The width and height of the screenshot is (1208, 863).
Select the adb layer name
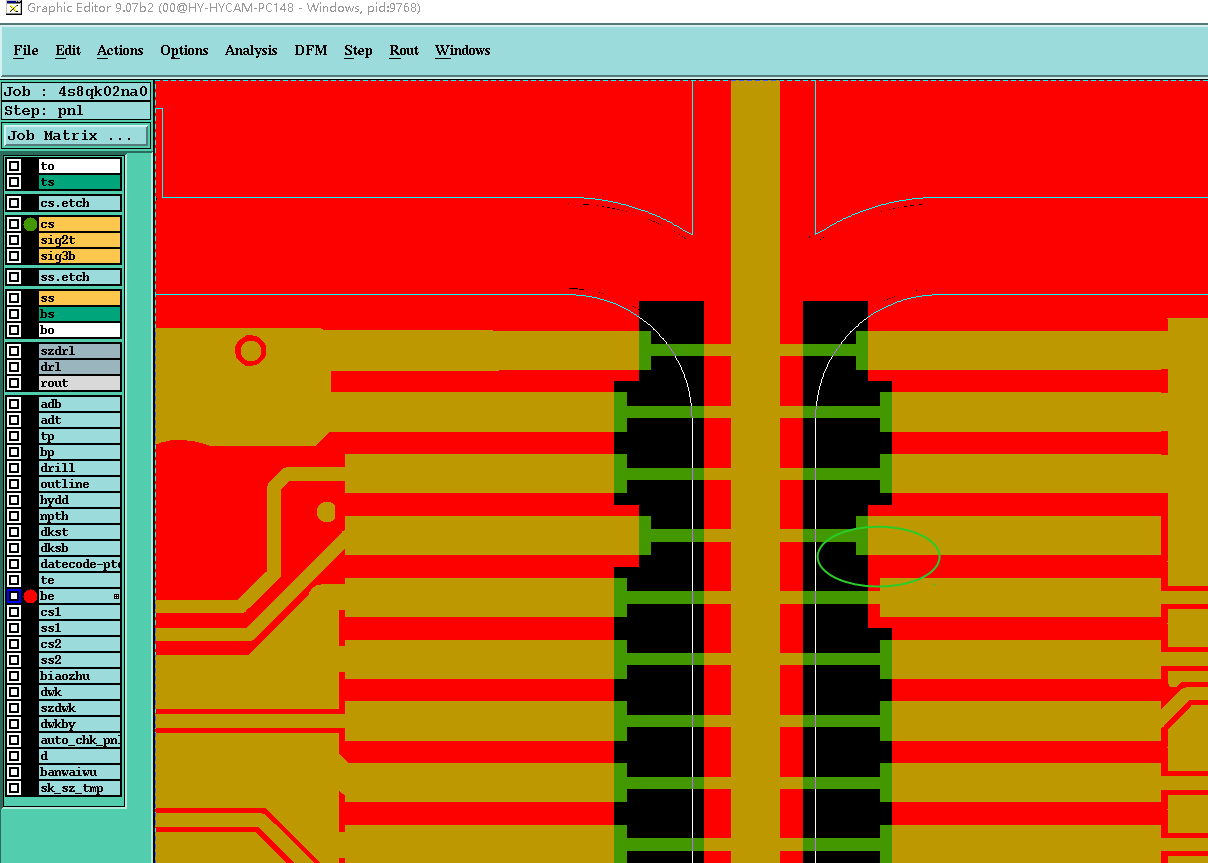79,404
